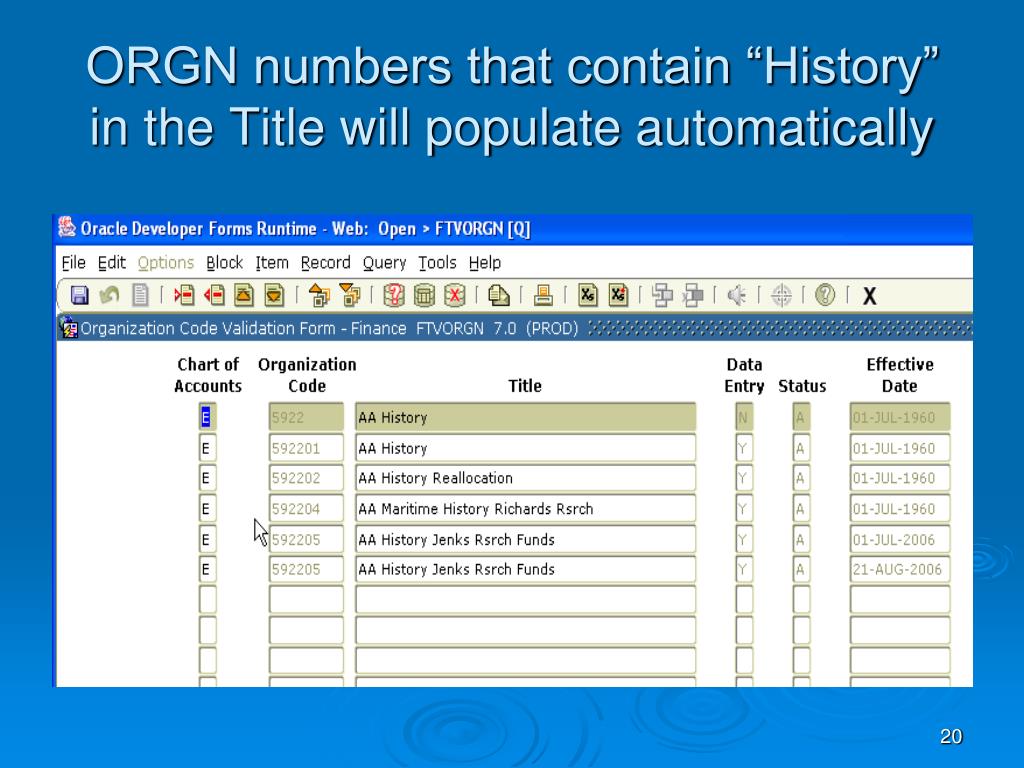Select title AA Maritime History Richards Rsrch
This screenshot has width=1024, height=768.
526,509
